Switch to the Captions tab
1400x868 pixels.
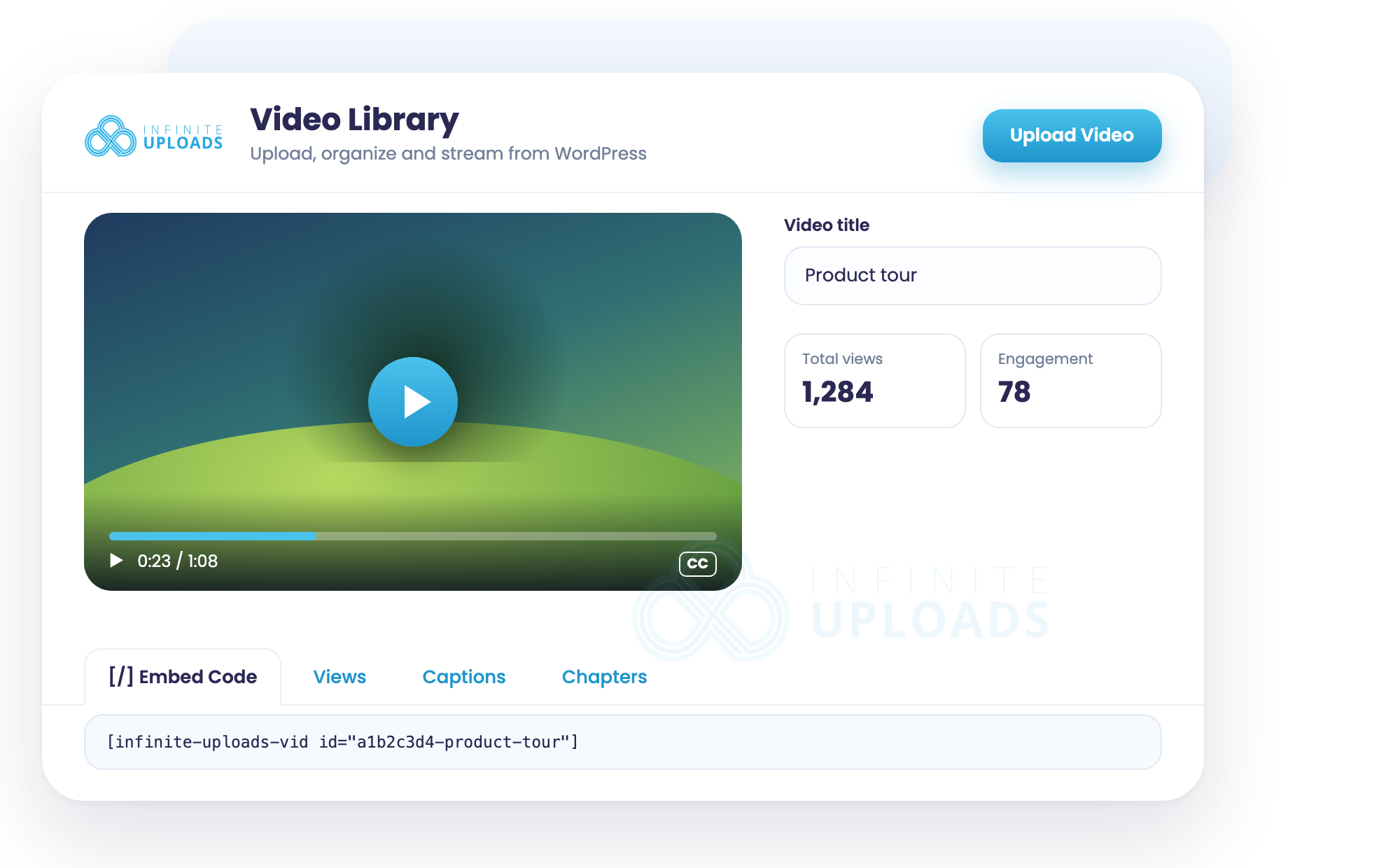463,677
